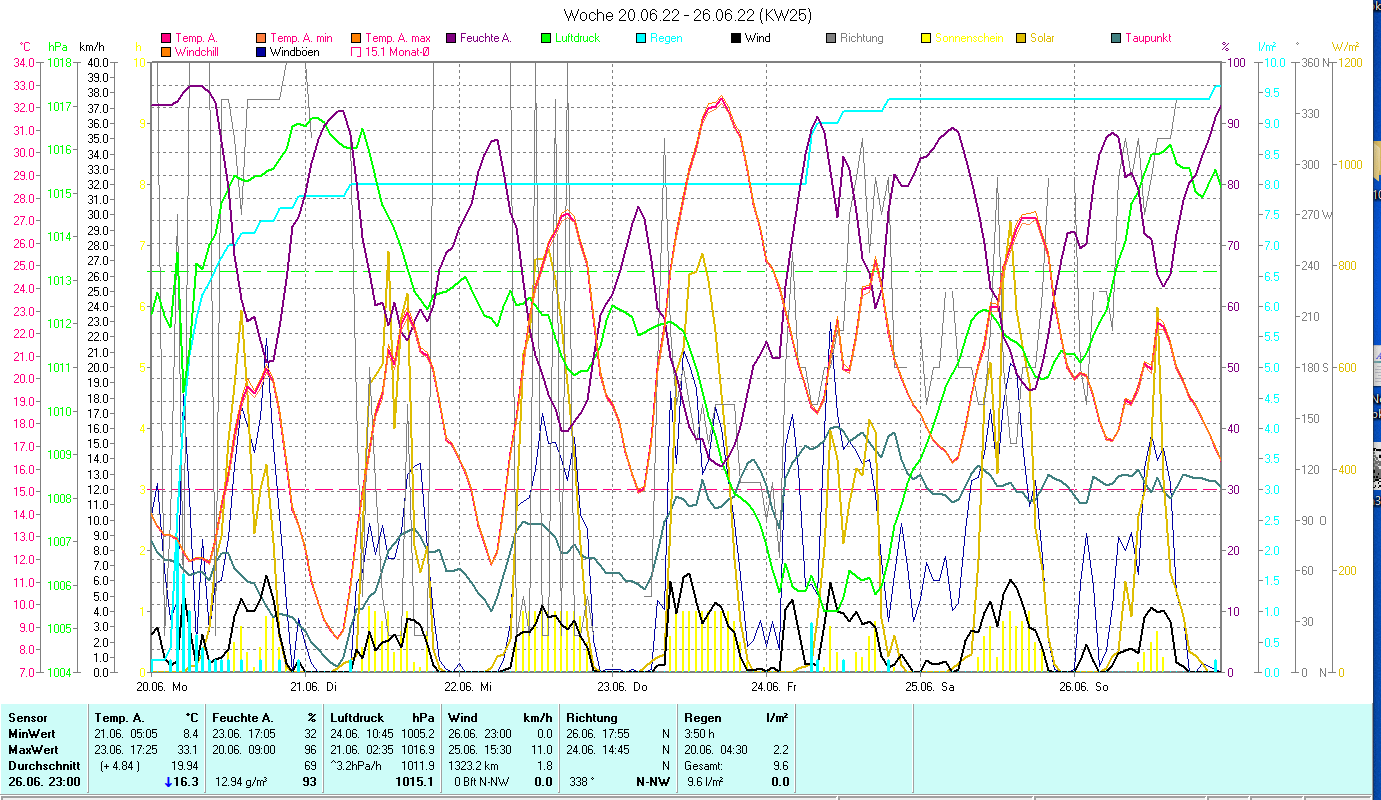Click the blue temperature trend down arrow
The image size is (1381, 800).
pos(168,782)
